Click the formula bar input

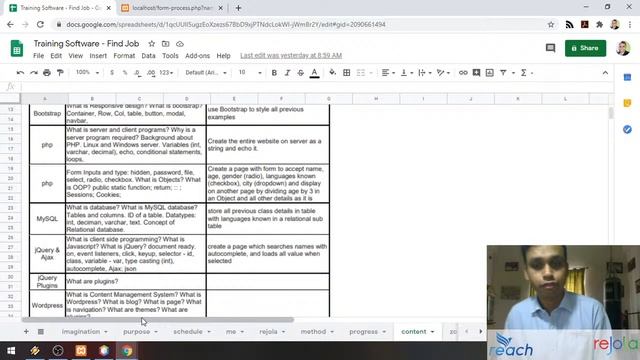(316, 86)
